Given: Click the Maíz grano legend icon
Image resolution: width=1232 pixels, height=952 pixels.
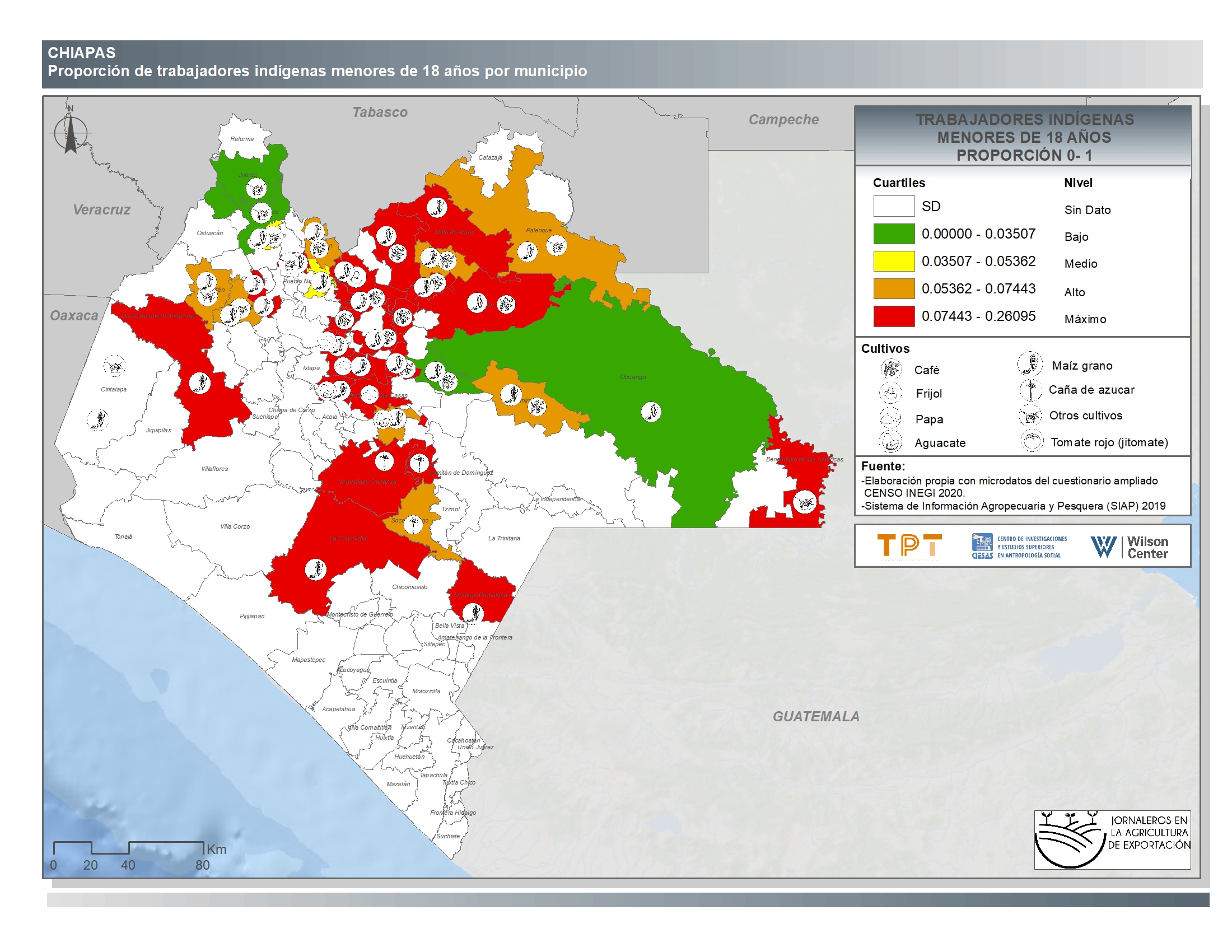Looking at the screenshot, I should (x=1029, y=364).
